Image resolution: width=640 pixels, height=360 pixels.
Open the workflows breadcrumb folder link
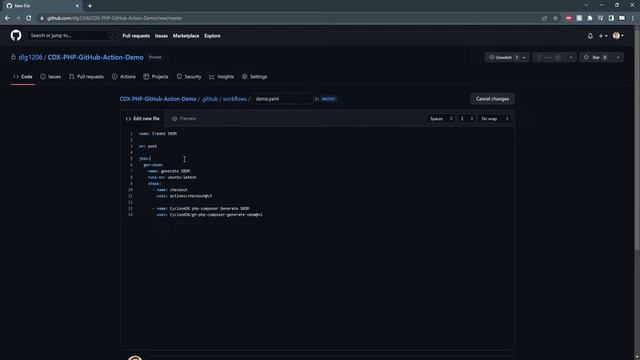235,99
